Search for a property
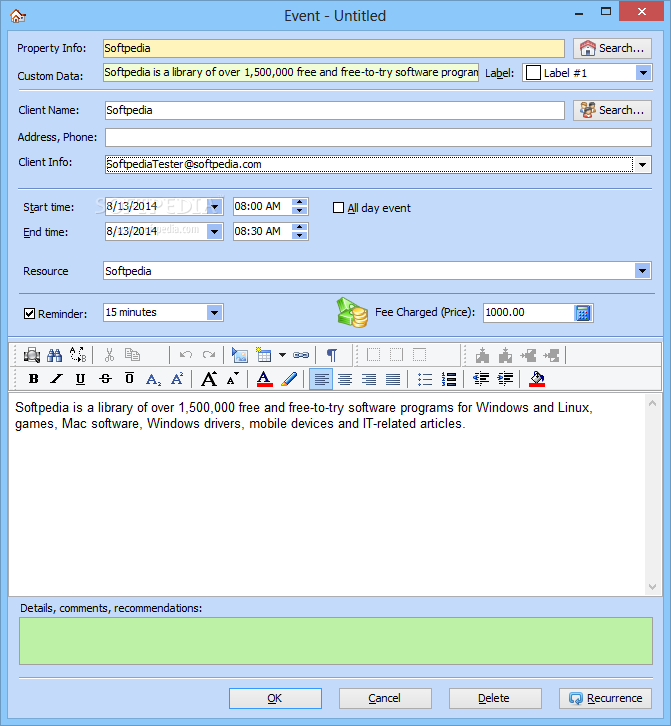The image size is (671, 726). 612,48
